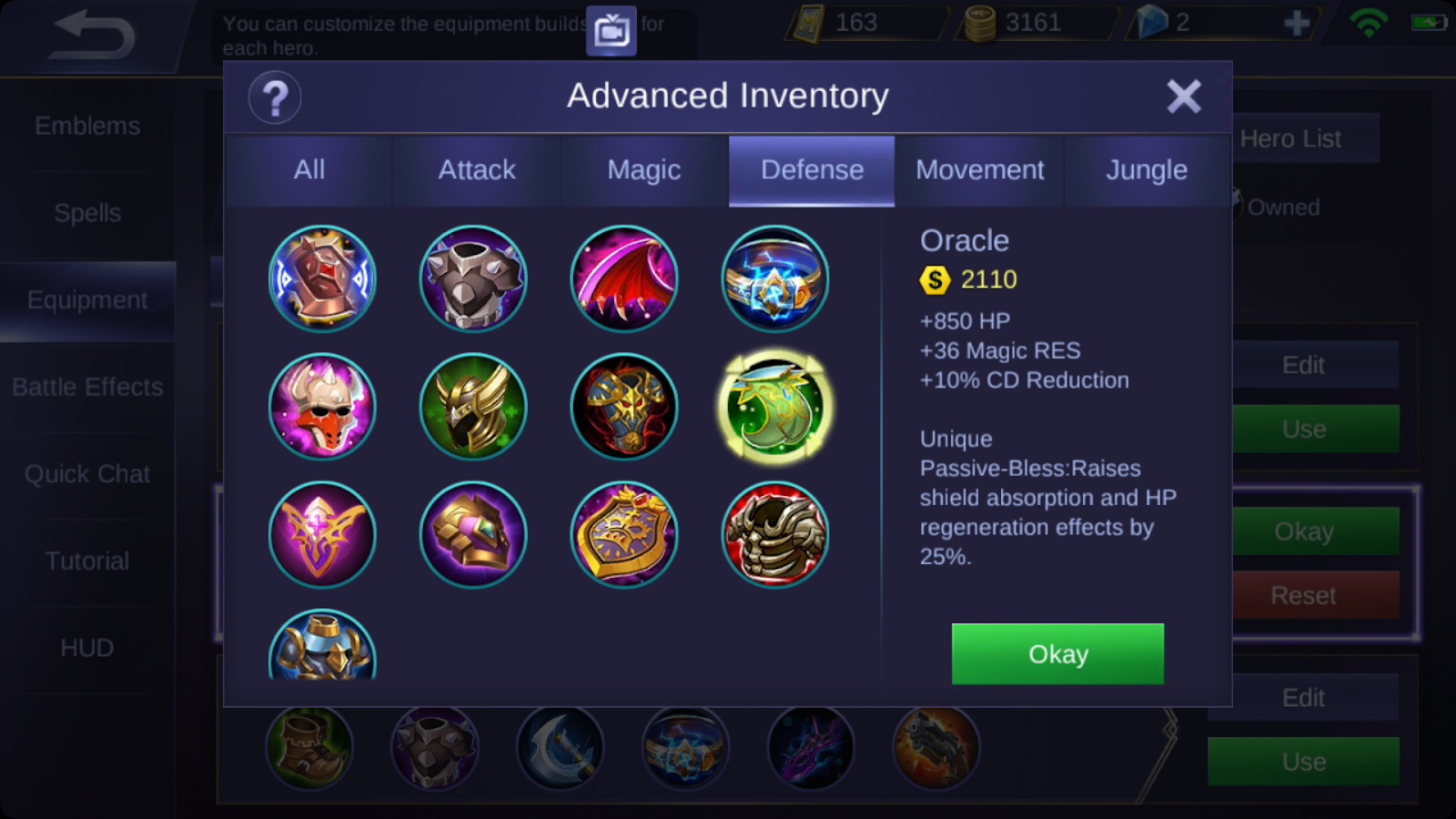Choose the golden winged helmet item
1456x819 pixels.
pos(473,407)
